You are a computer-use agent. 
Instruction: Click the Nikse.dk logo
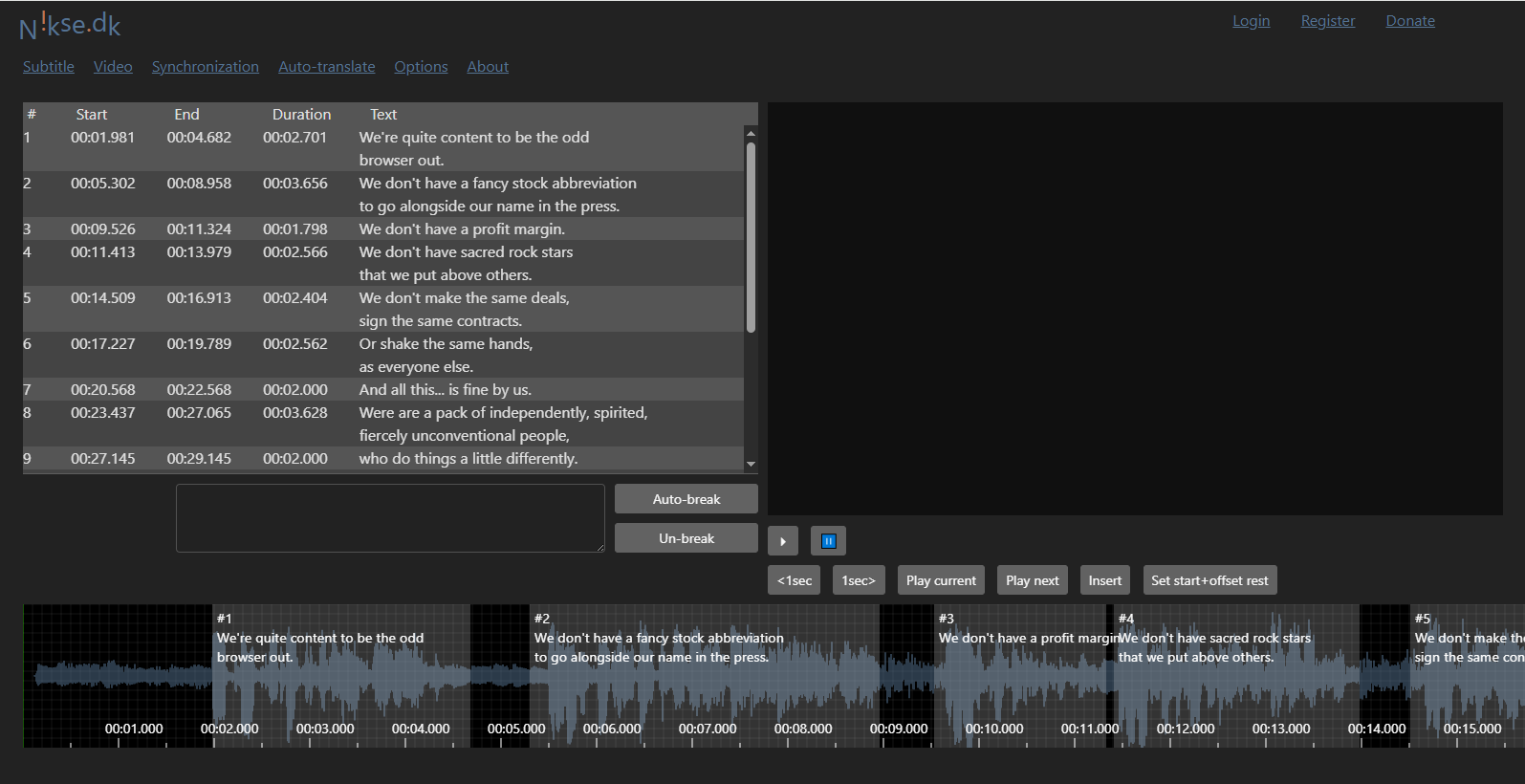[x=70, y=25]
